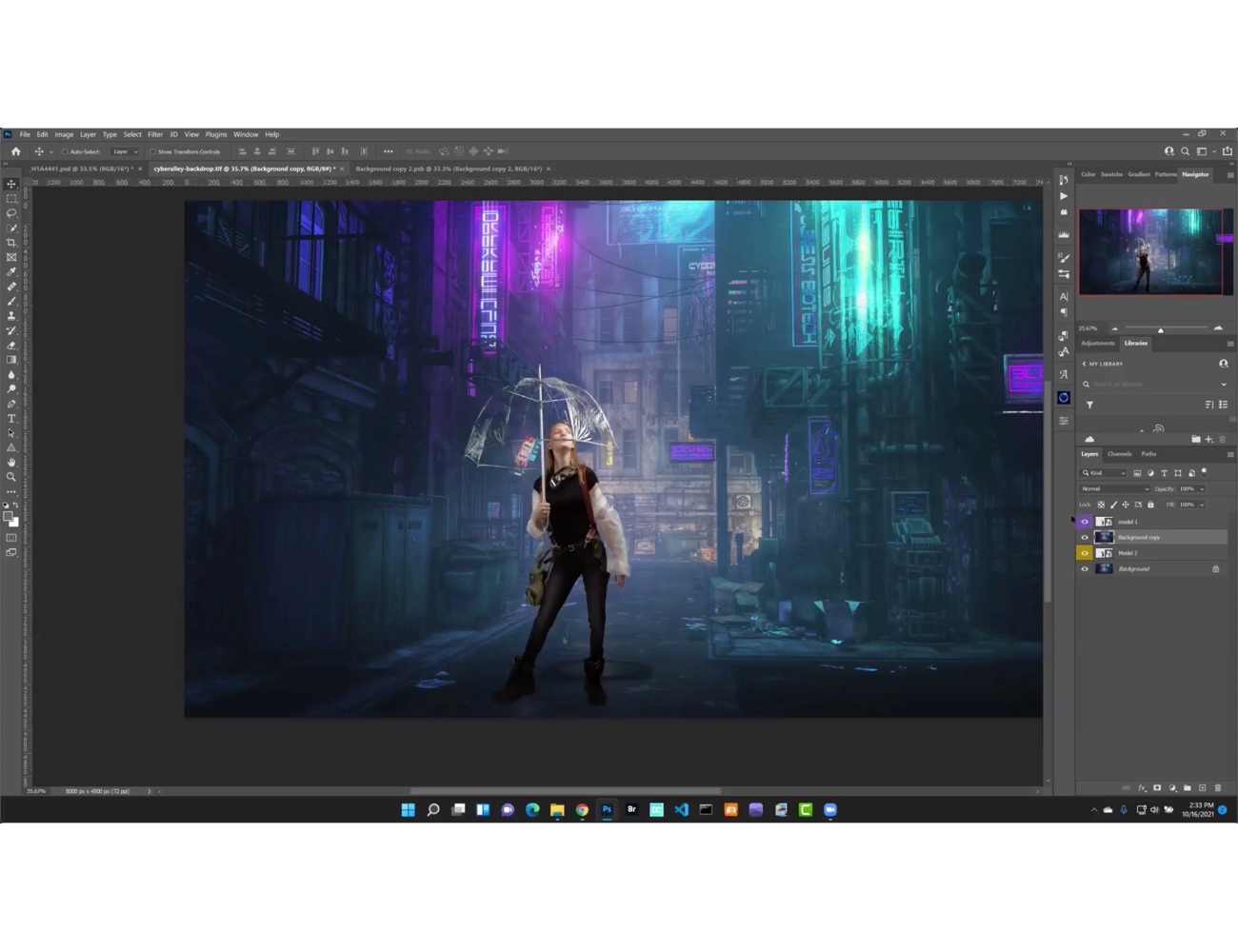This screenshot has height=952, width=1238.
Task: Select the Lasso tool
Action: 11,212
